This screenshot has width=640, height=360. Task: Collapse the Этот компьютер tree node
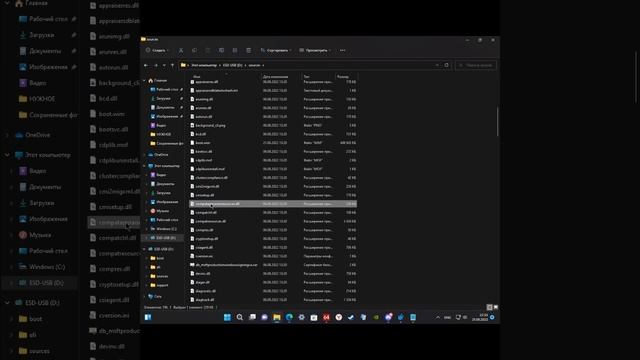point(144,166)
